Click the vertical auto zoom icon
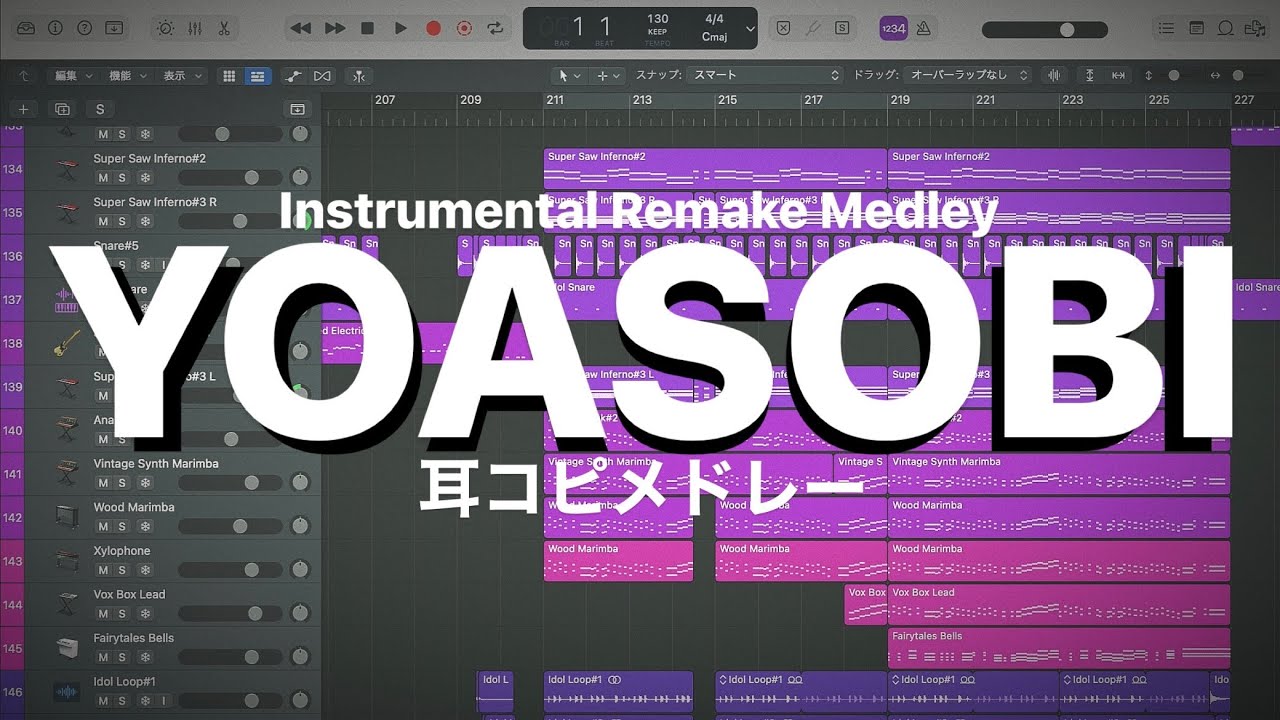The height and width of the screenshot is (720, 1280). [1089, 76]
